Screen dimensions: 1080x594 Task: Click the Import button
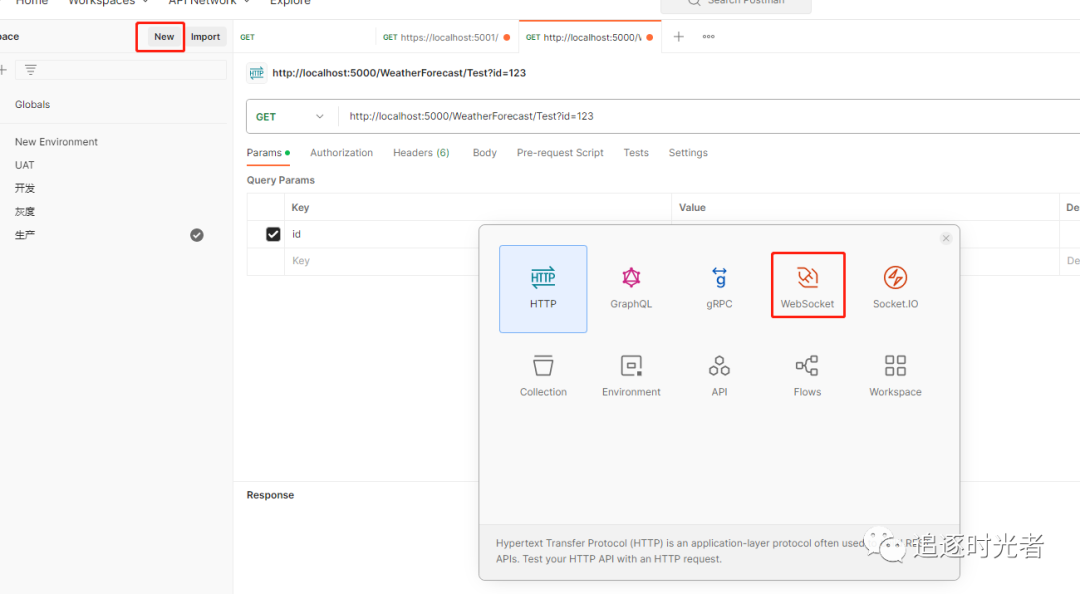[x=205, y=37]
